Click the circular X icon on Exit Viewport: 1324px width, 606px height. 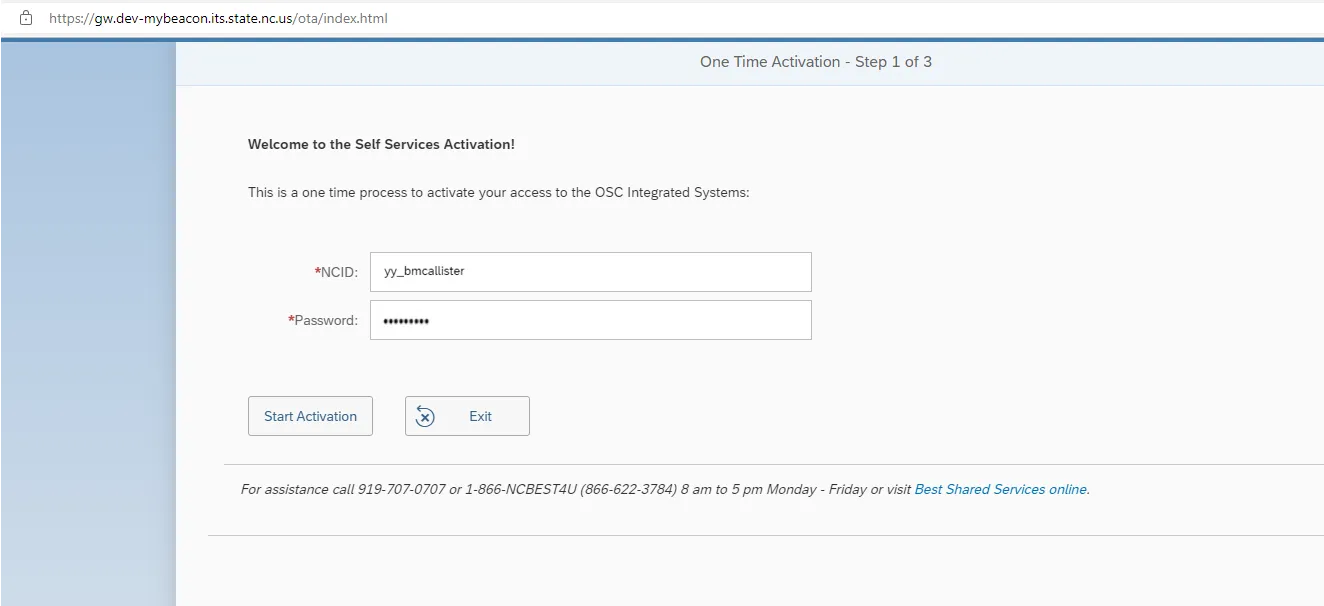(425, 417)
